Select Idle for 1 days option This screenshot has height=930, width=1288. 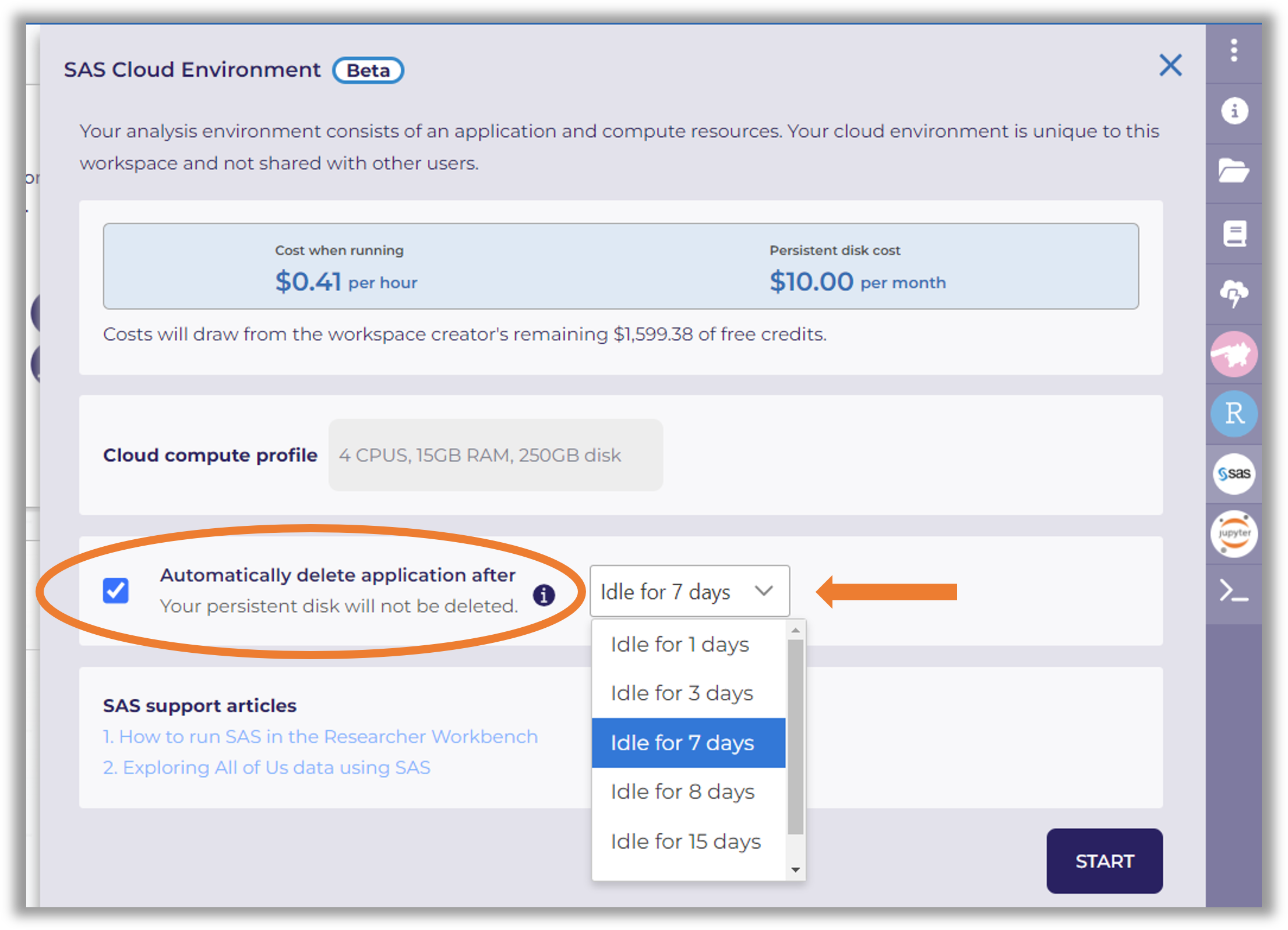click(679, 645)
